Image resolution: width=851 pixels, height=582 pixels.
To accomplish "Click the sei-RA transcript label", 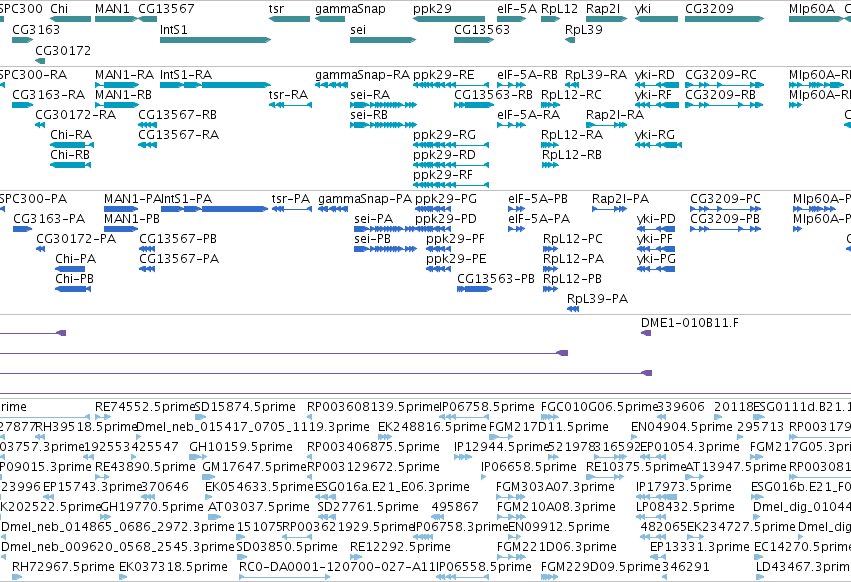I will [x=370, y=94].
